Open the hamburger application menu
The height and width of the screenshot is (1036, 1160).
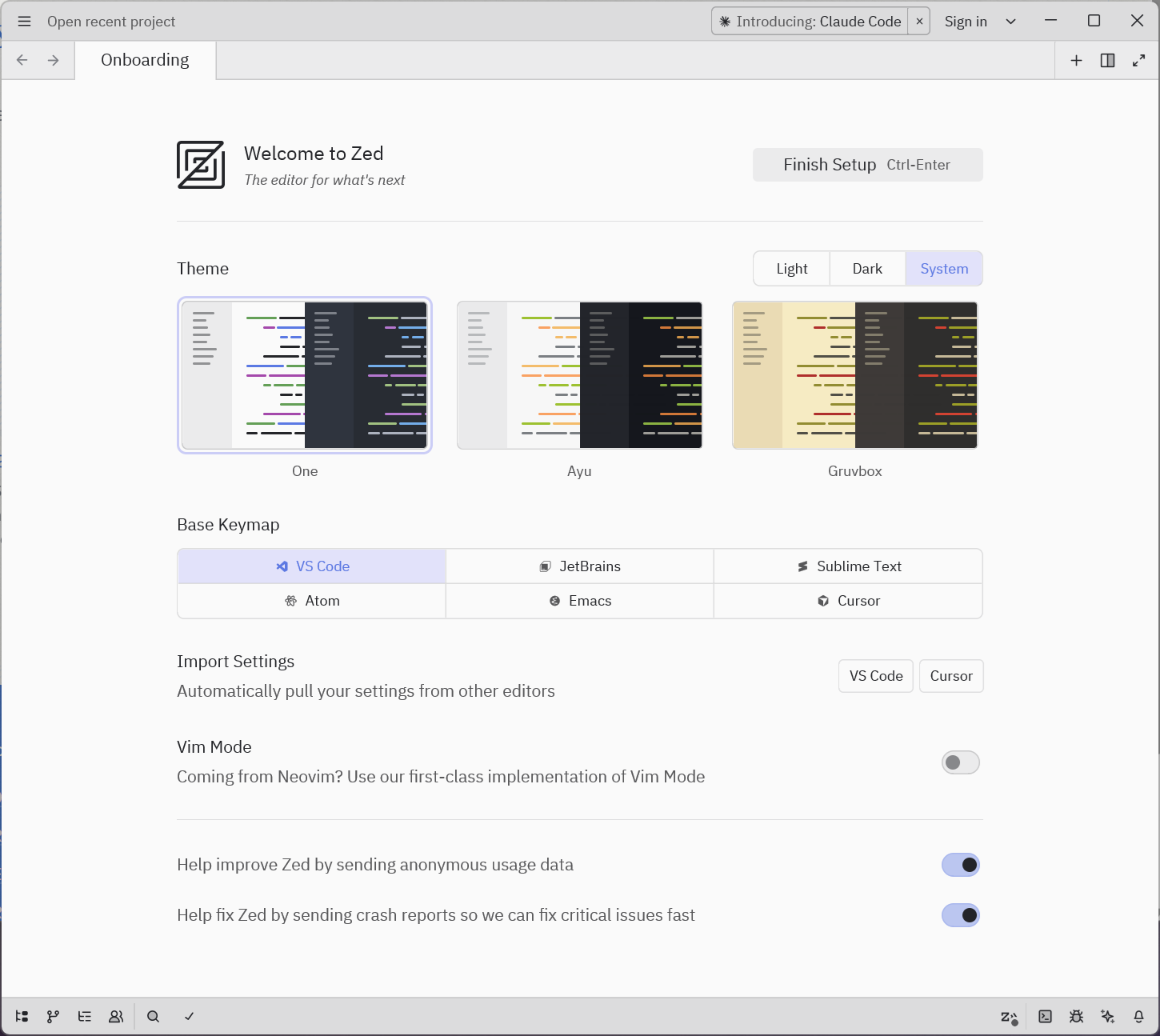(x=24, y=22)
